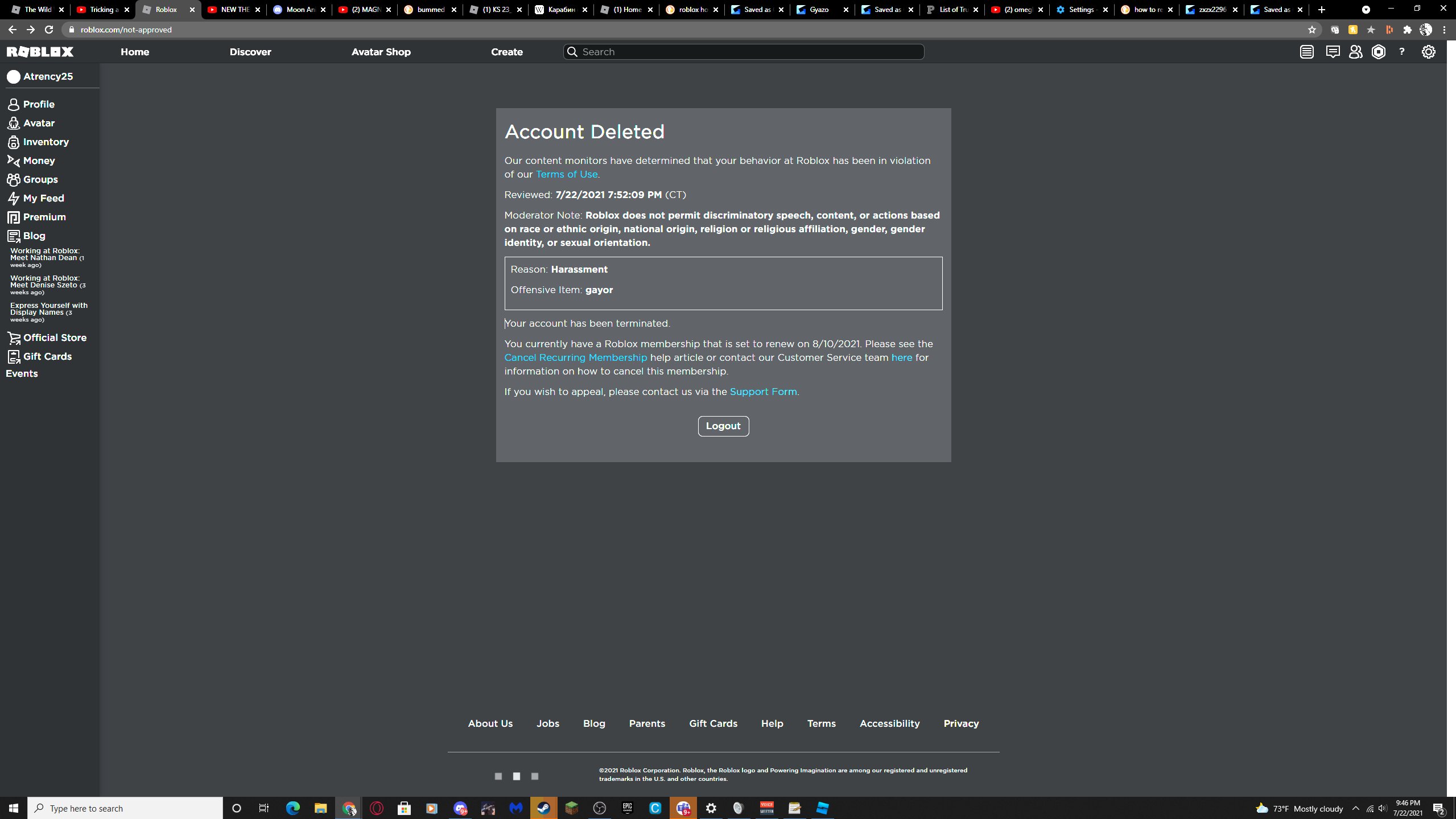This screenshot has width=1456, height=819.
Task: Switch to the 'Moon An' tab
Action: [x=299, y=10]
